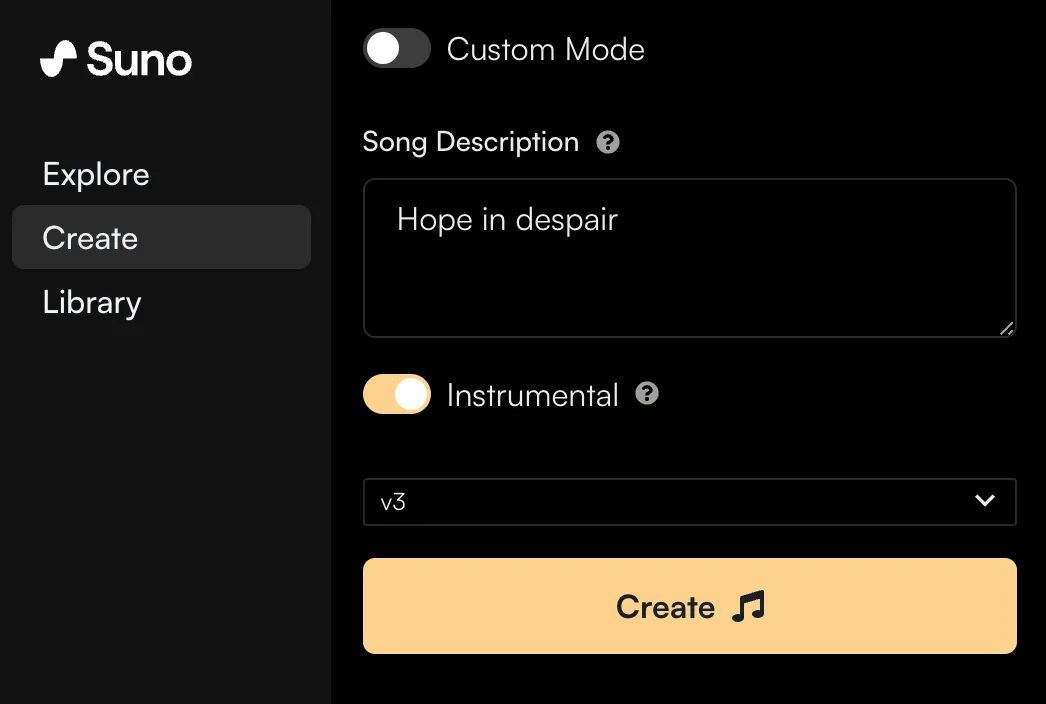
Task: Click on the "Hope in despair" text
Action: coord(507,220)
